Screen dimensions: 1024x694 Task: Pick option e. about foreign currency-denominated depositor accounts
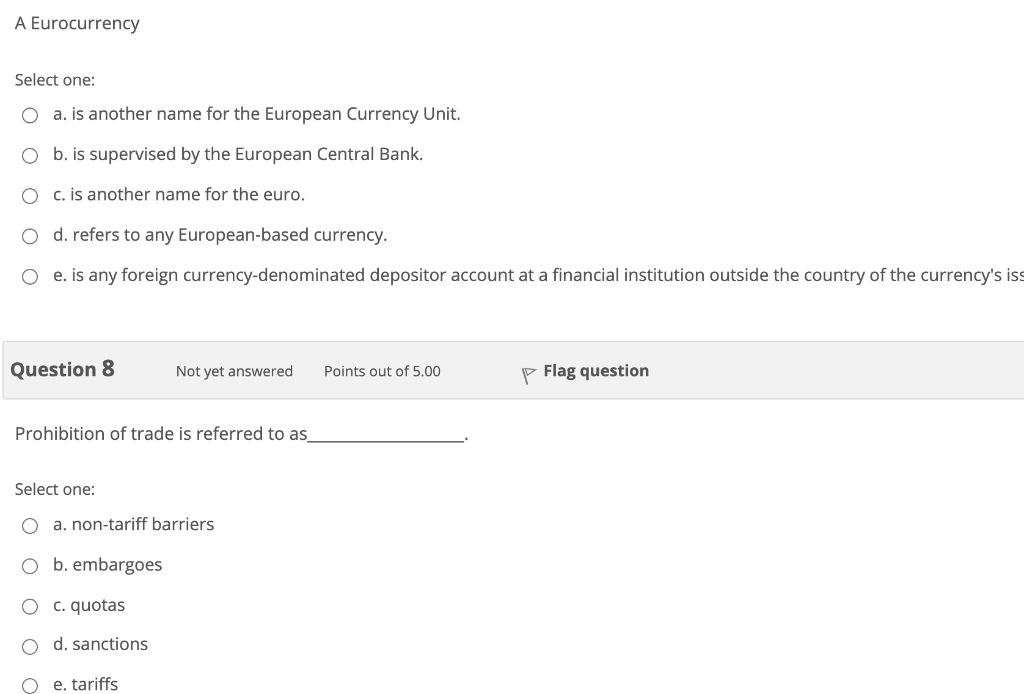(x=30, y=276)
